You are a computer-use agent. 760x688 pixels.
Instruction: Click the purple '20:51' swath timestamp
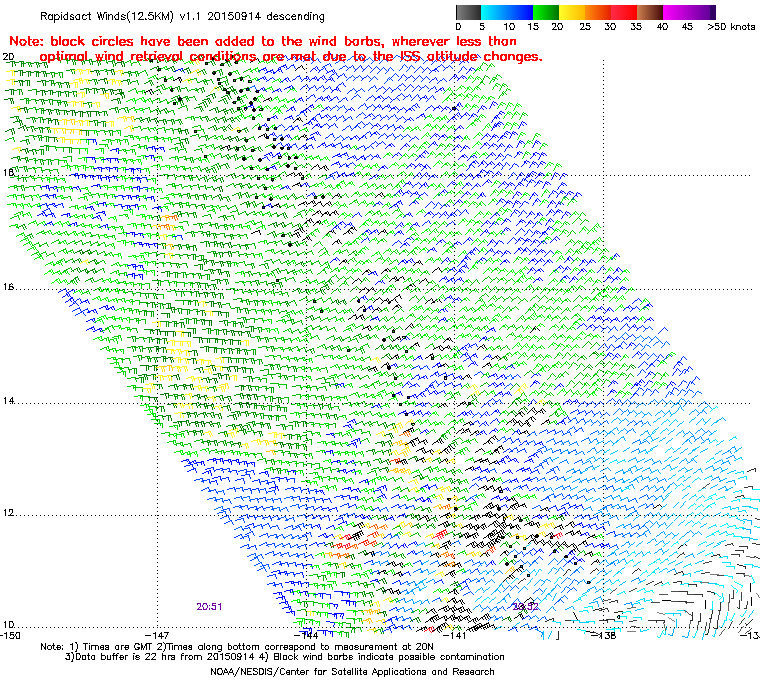209,607
